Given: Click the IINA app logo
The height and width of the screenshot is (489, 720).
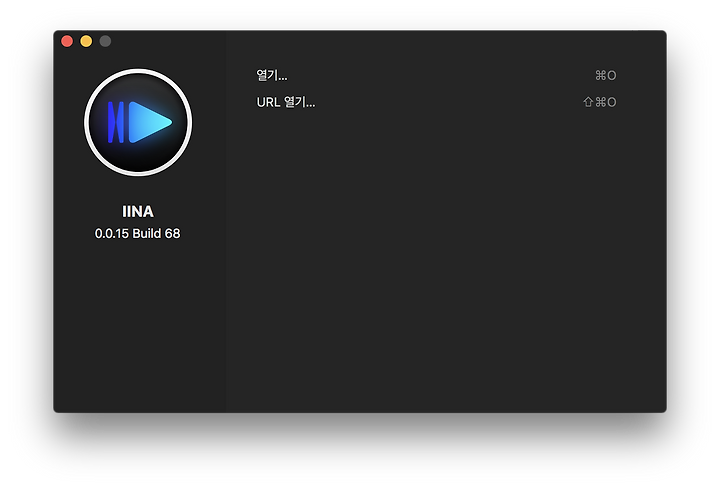Looking at the screenshot, I should click(138, 122).
